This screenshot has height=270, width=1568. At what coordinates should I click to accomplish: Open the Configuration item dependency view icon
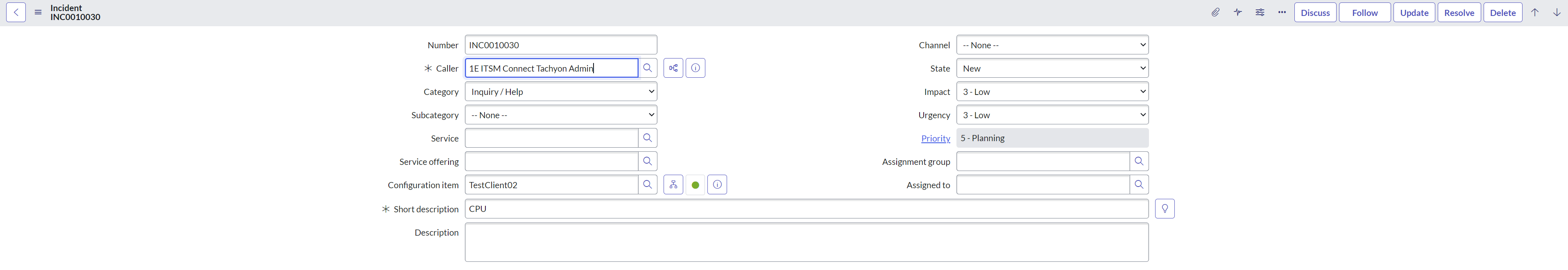[673, 185]
